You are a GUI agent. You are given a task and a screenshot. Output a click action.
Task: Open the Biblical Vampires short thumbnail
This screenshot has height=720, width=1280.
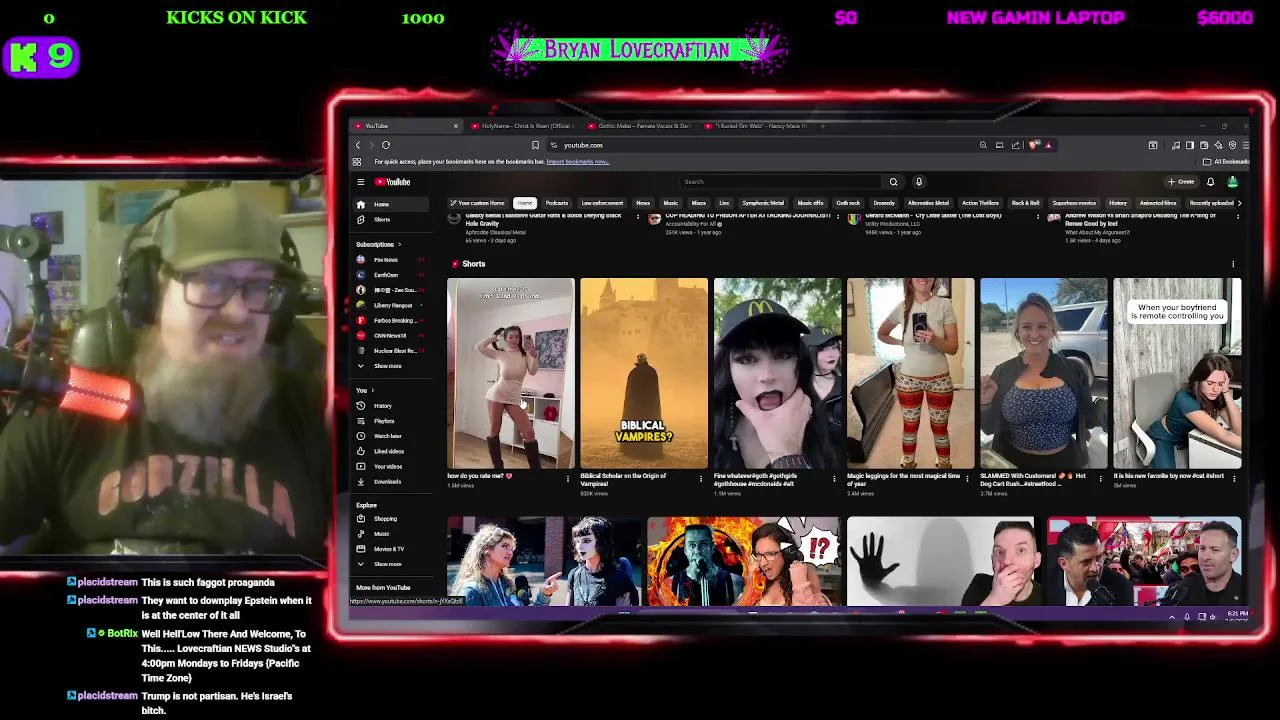pos(644,374)
